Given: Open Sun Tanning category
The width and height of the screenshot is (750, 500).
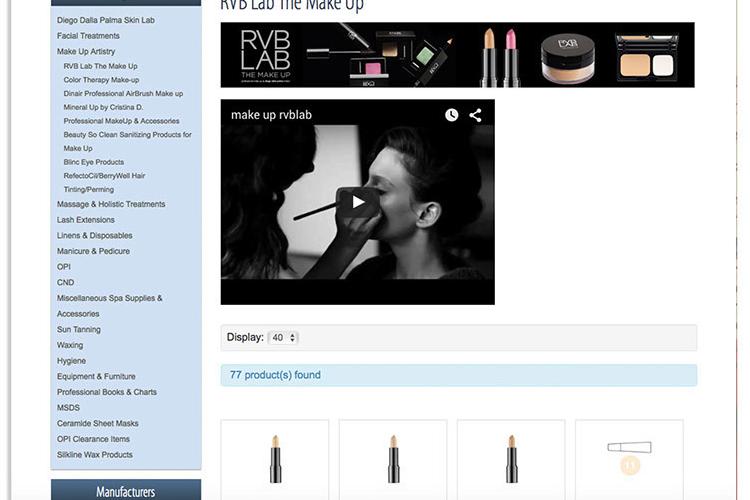Looking at the screenshot, I should pos(79,330).
